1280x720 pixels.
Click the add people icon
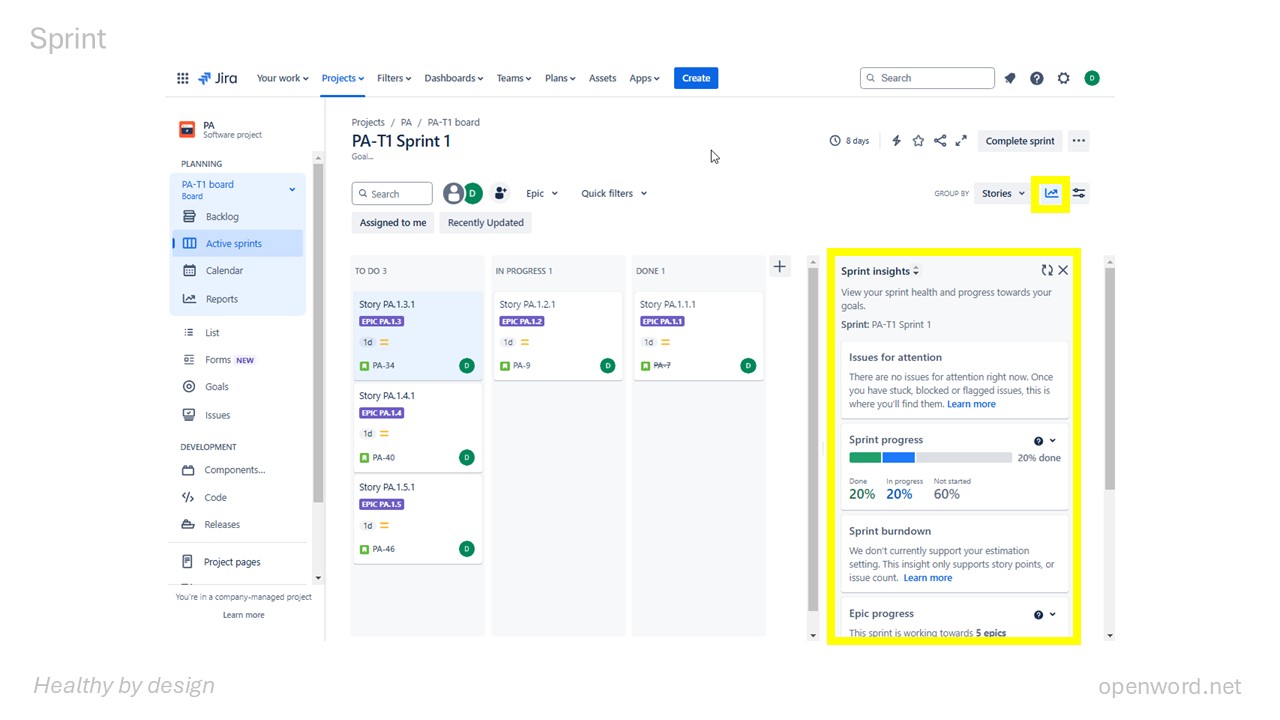pos(500,193)
